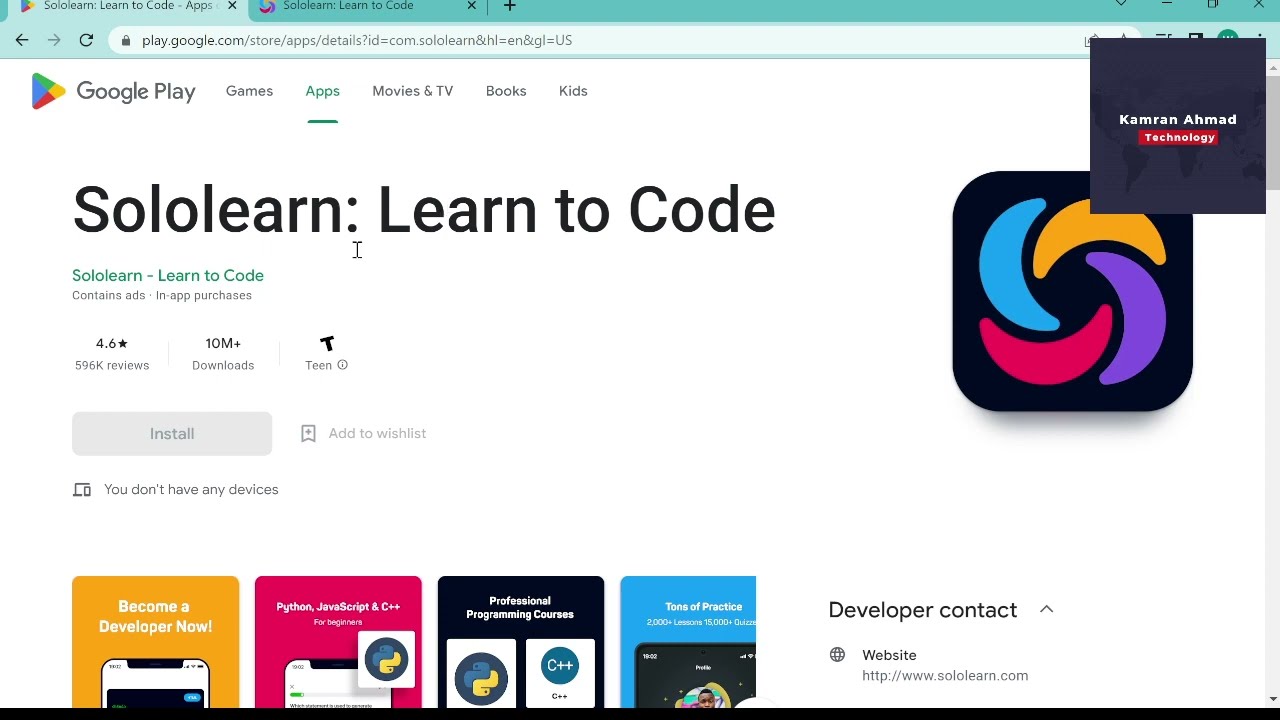Click the globe Website icon
Screen dimensions: 1280x720
(x=837, y=655)
